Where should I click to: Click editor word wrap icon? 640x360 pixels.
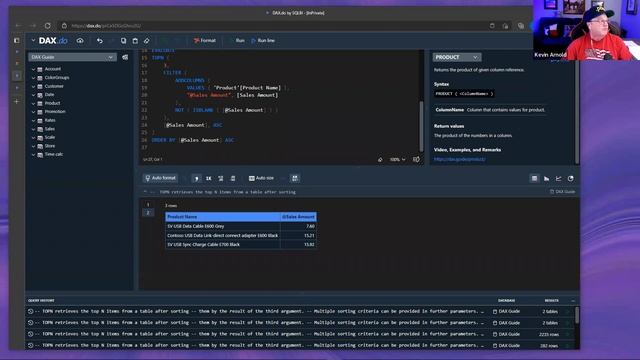point(416,159)
